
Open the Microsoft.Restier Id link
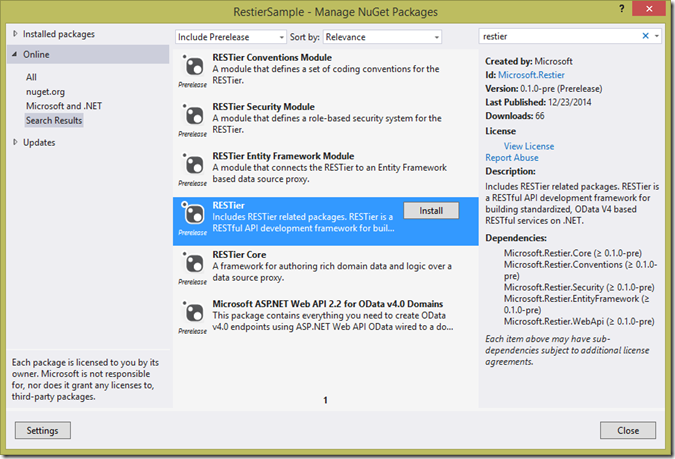pyautogui.click(x=531, y=75)
